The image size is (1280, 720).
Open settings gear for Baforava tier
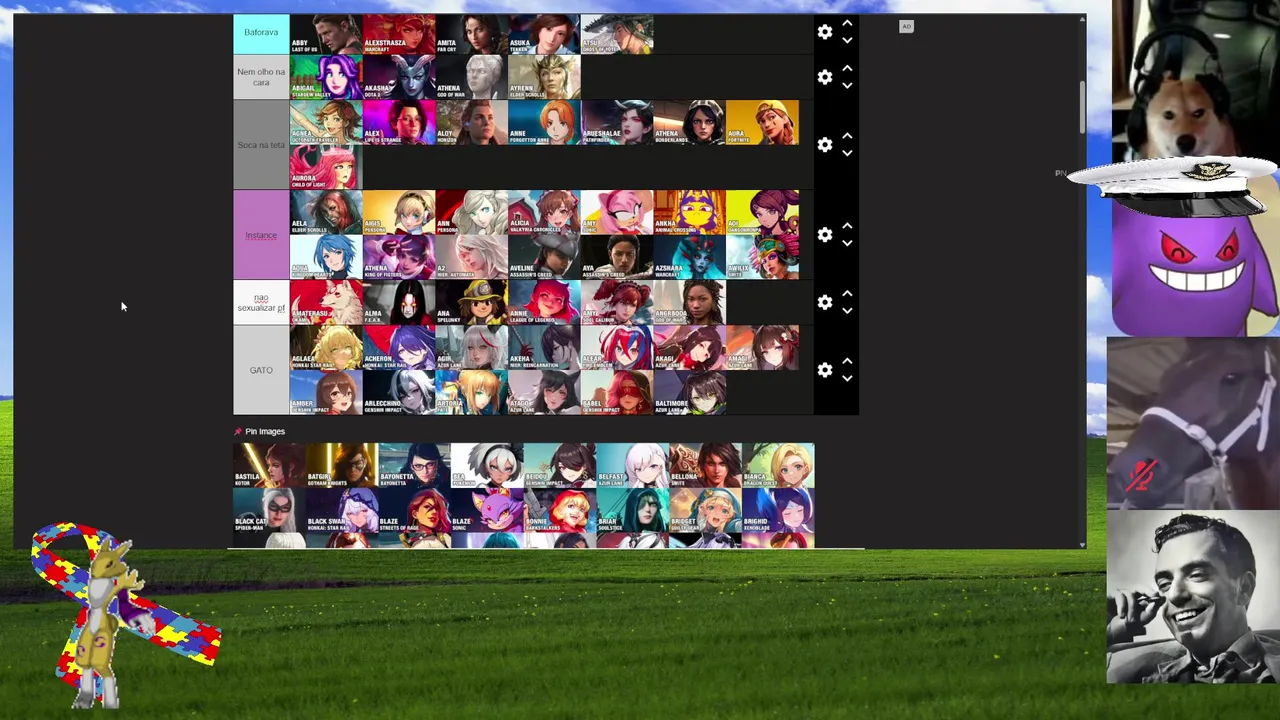(824, 32)
